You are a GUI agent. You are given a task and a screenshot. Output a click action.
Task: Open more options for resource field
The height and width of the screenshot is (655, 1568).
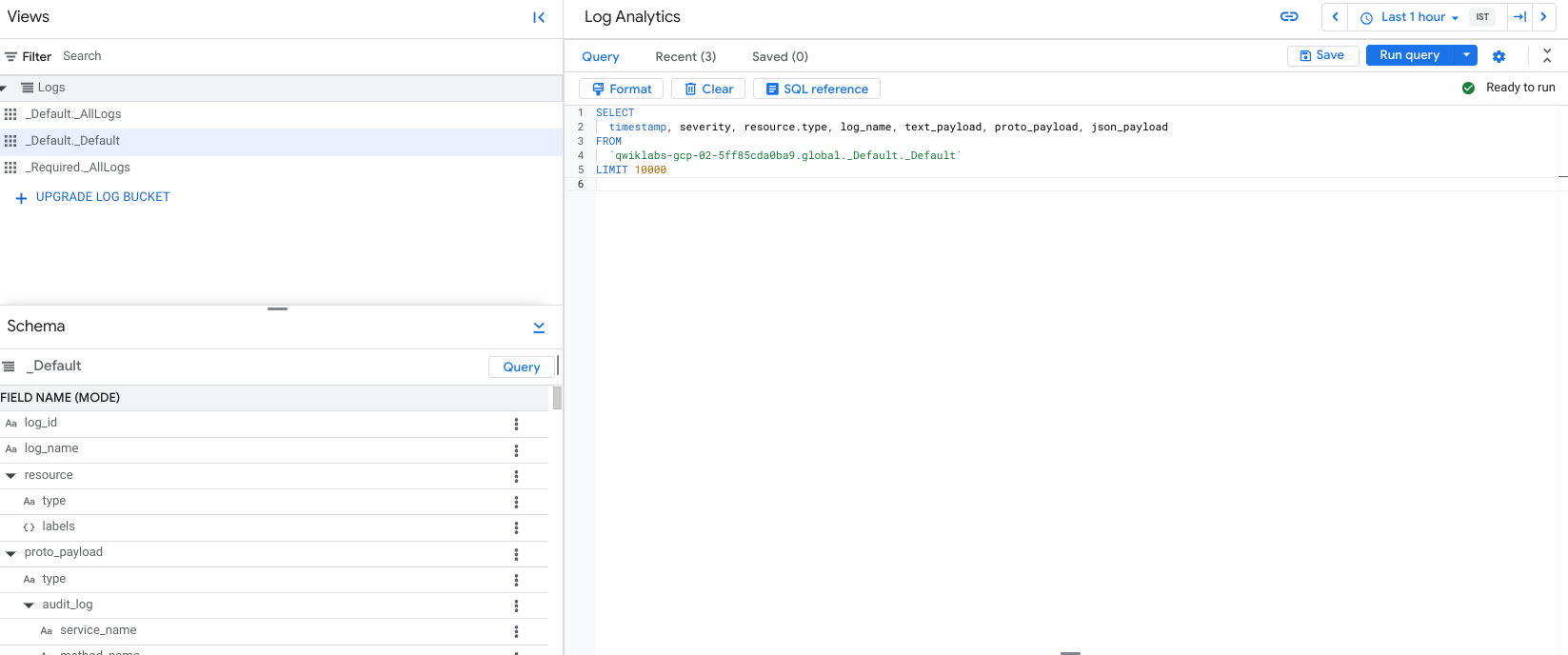516,476
